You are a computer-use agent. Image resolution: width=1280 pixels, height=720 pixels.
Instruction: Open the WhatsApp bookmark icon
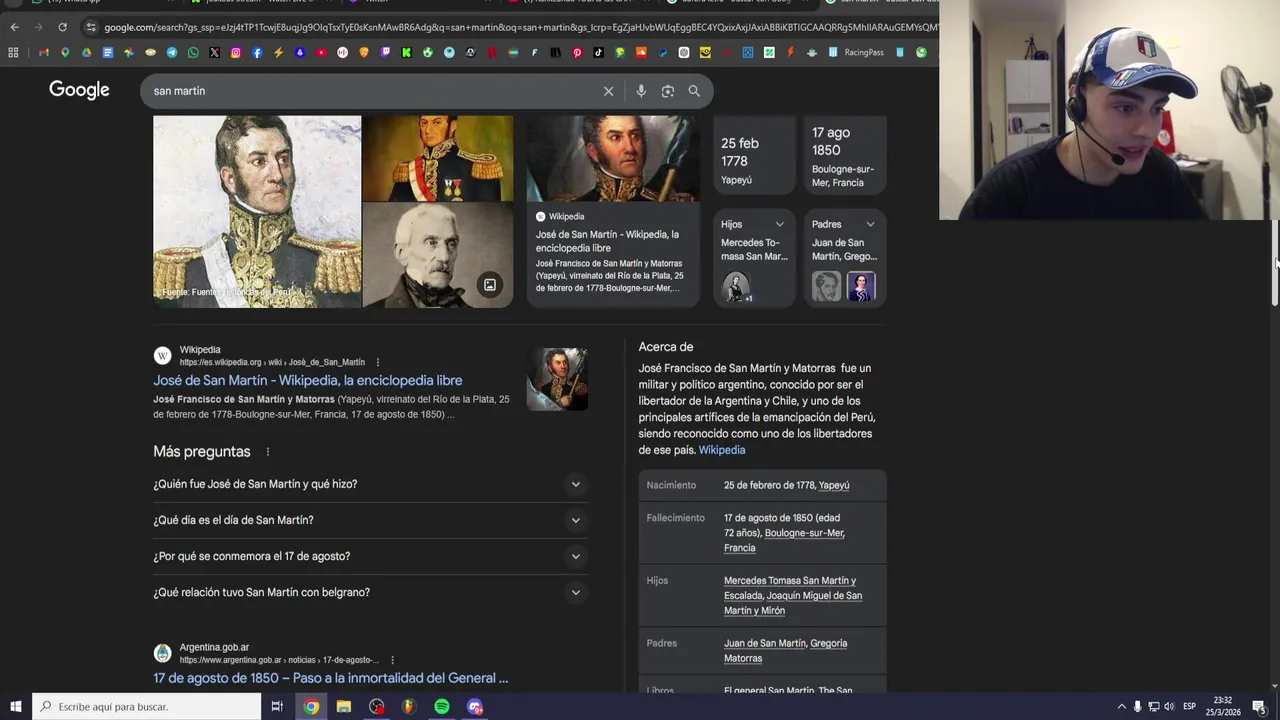tap(193, 52)
